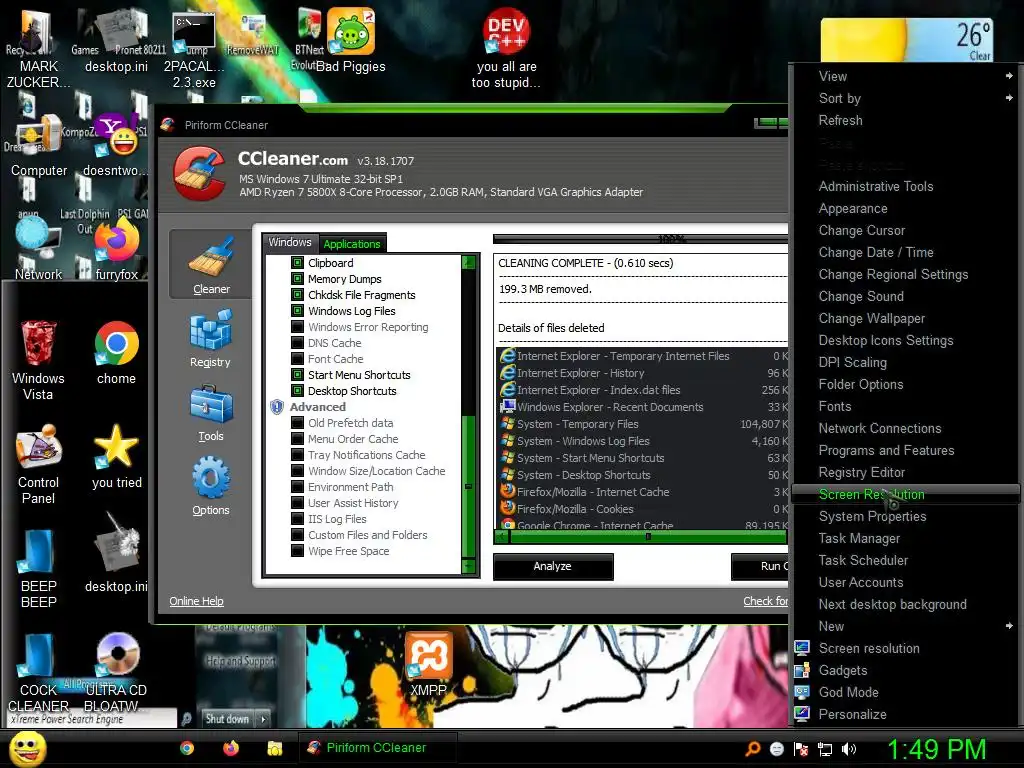1024x768 pixels.
Task: Open the Cleaner section in CCleaner sidebar
Action: (x=210, y=264)
